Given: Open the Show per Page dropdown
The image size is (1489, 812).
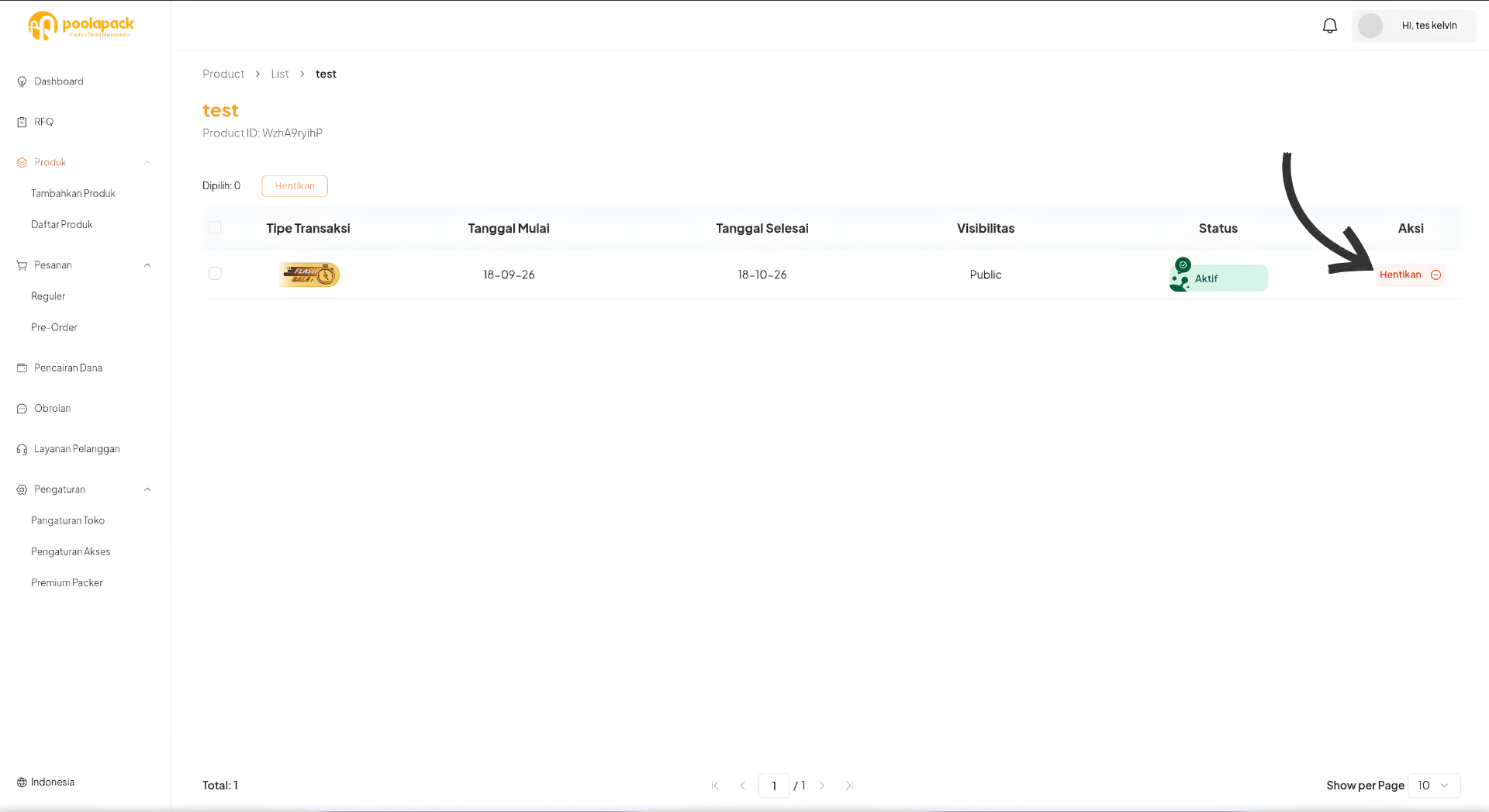Looking at the screenshot, I should 1434,786.
